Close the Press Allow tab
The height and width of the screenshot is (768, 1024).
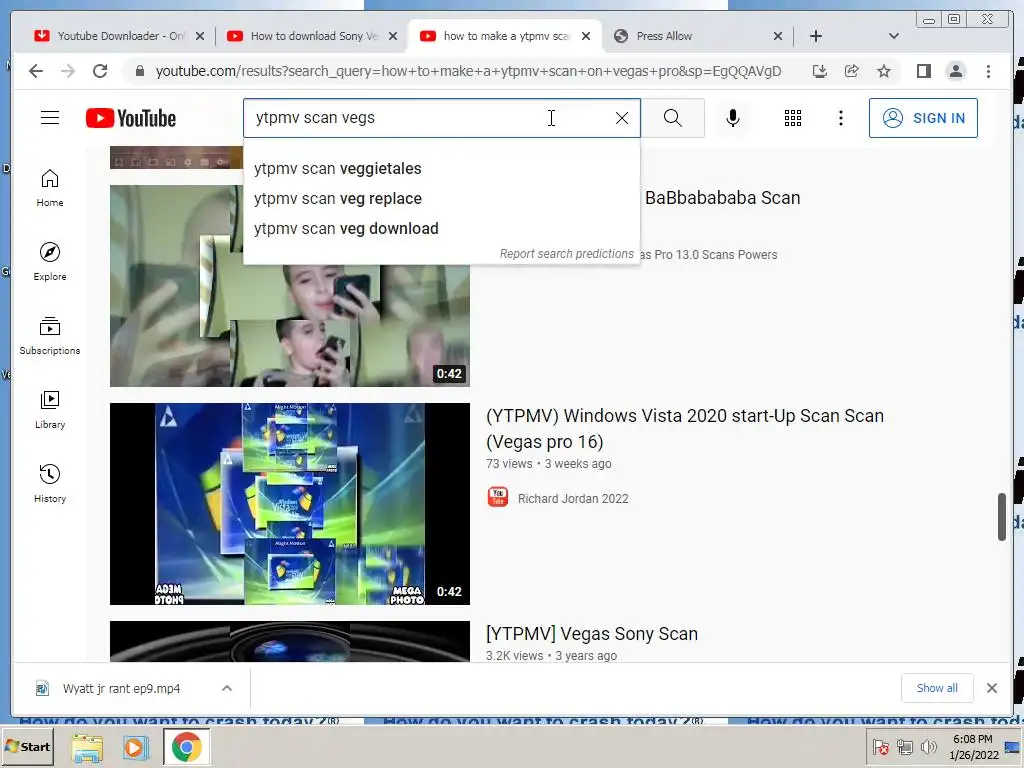tap(777, 36)
